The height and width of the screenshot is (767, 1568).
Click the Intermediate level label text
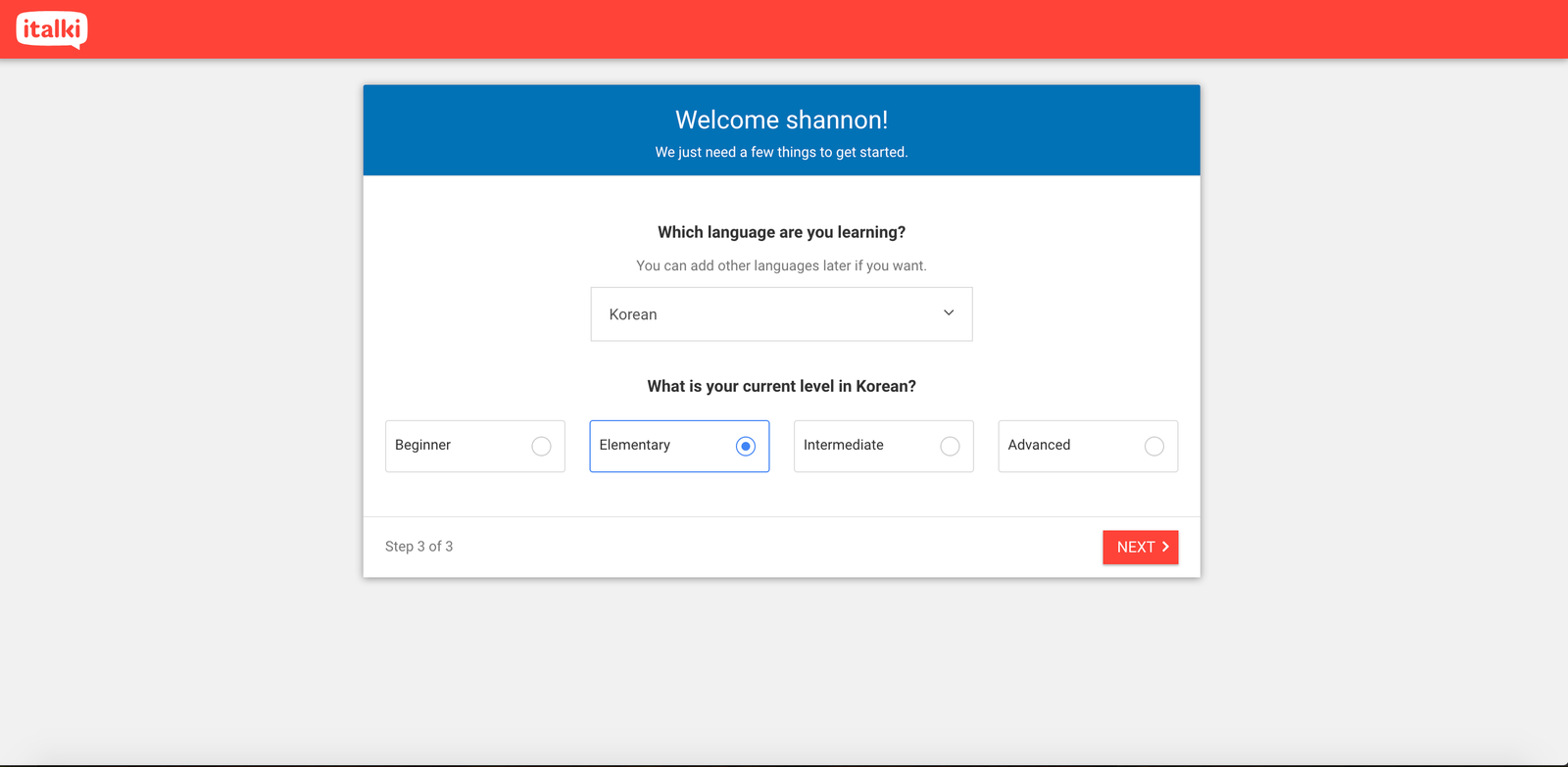[x=843, y=445]
